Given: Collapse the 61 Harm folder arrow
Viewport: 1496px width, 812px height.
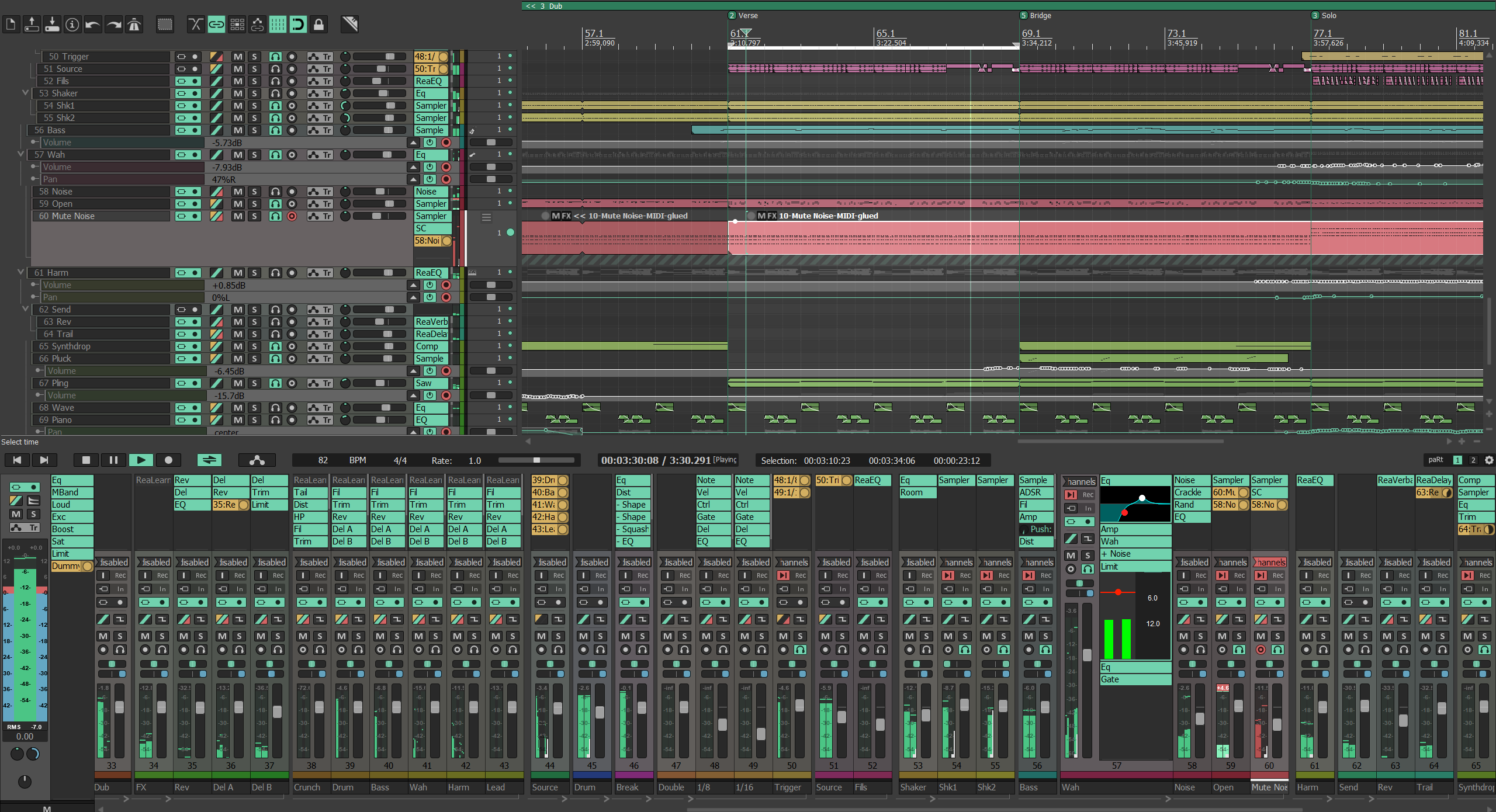Looking at the screenshot, I should pos(21,272).
